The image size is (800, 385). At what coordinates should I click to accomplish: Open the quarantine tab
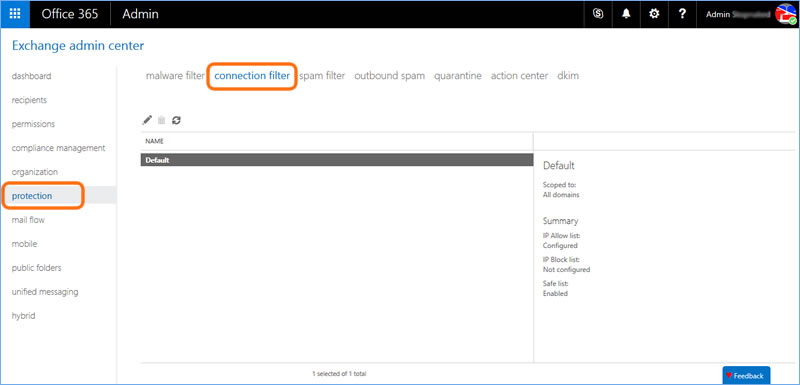pyautogui.click(x=458, y=76)
